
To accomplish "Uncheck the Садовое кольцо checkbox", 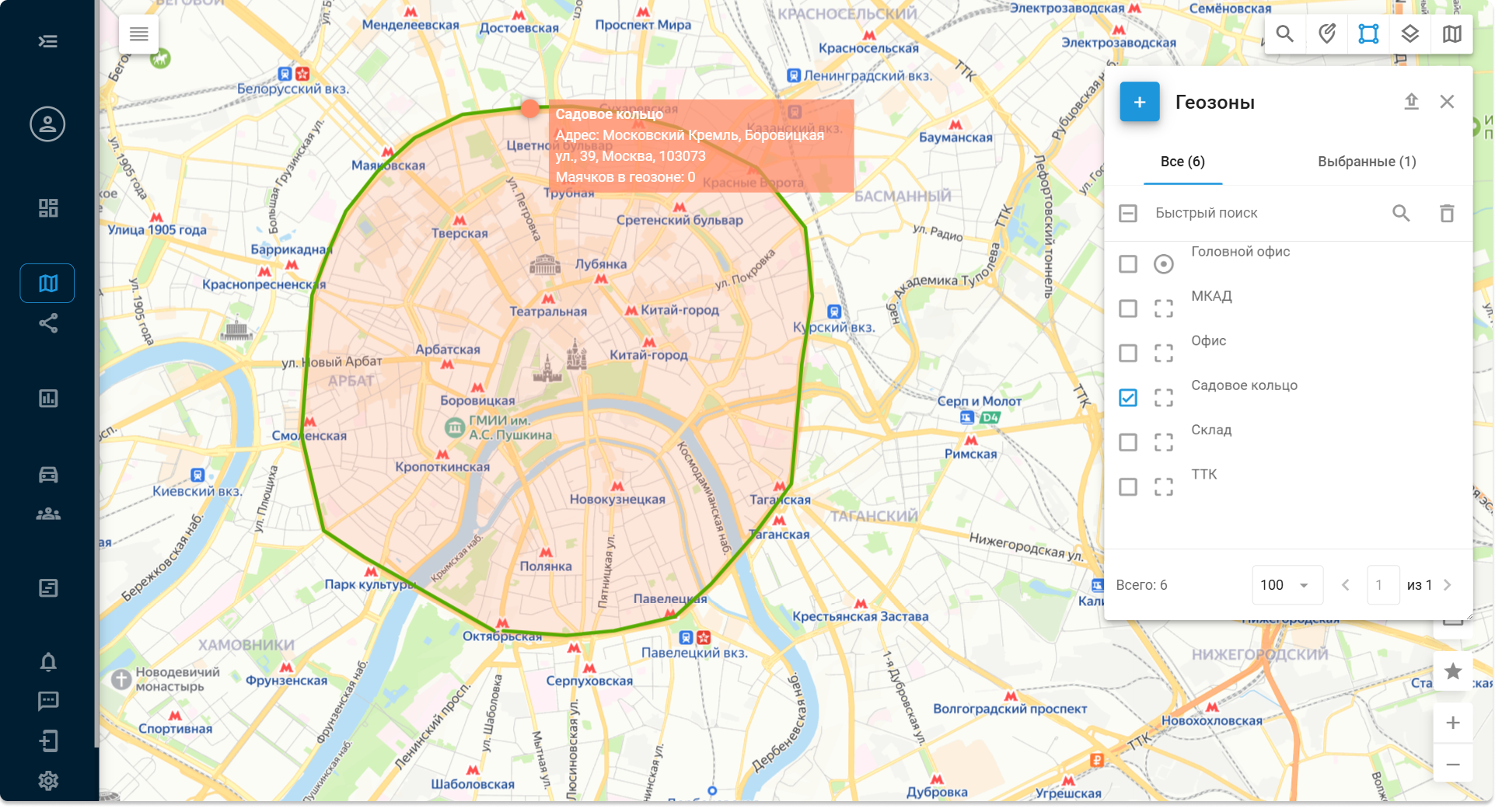I will [1128, 398].
